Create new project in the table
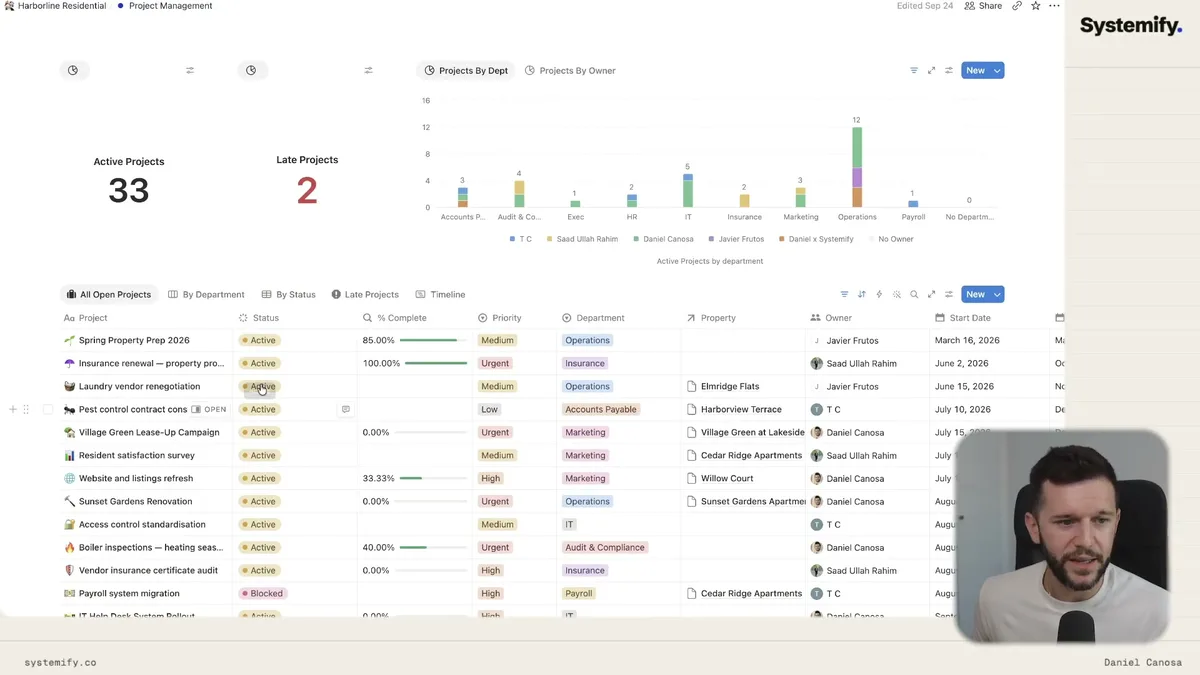Viewport: 1200px width, 675px height. pyautogui.click(x=975, y=294)
